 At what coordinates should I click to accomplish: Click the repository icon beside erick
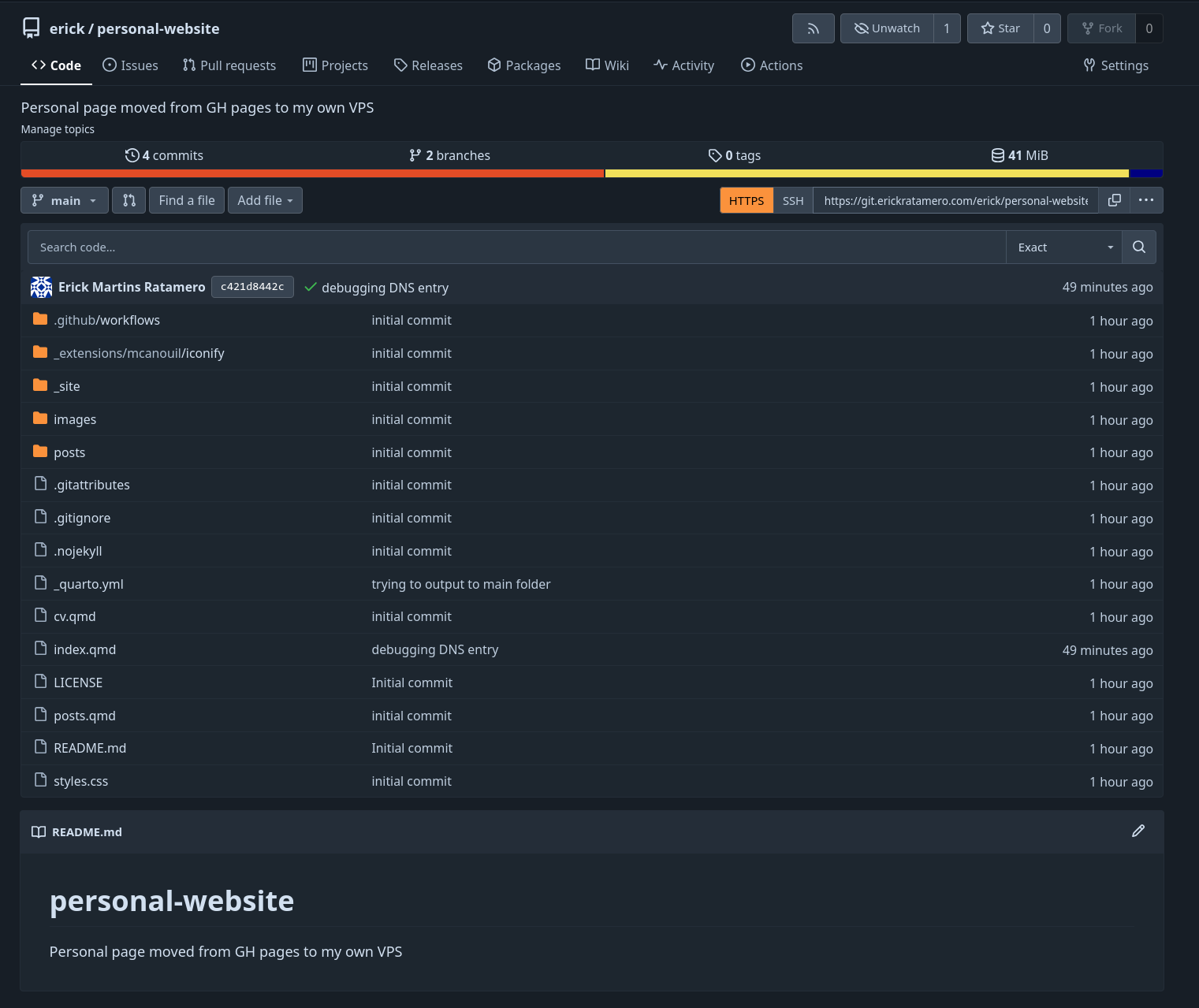click(31, 28)
